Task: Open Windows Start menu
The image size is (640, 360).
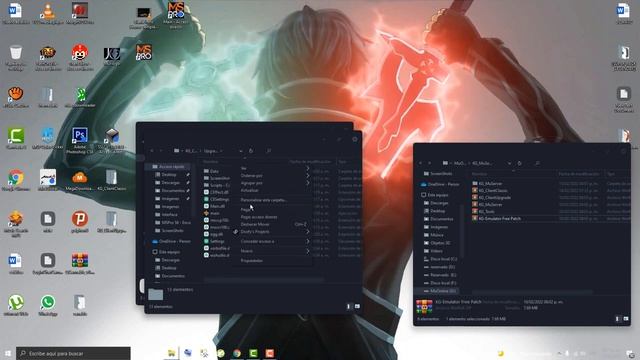Action: pyautogui.click(x=7, y=353)
